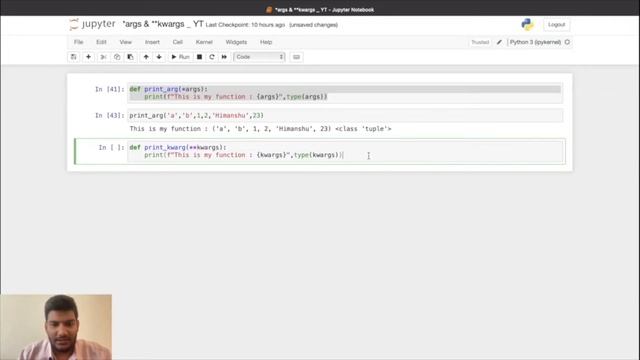Copy selected cells icon

(117, 57)
